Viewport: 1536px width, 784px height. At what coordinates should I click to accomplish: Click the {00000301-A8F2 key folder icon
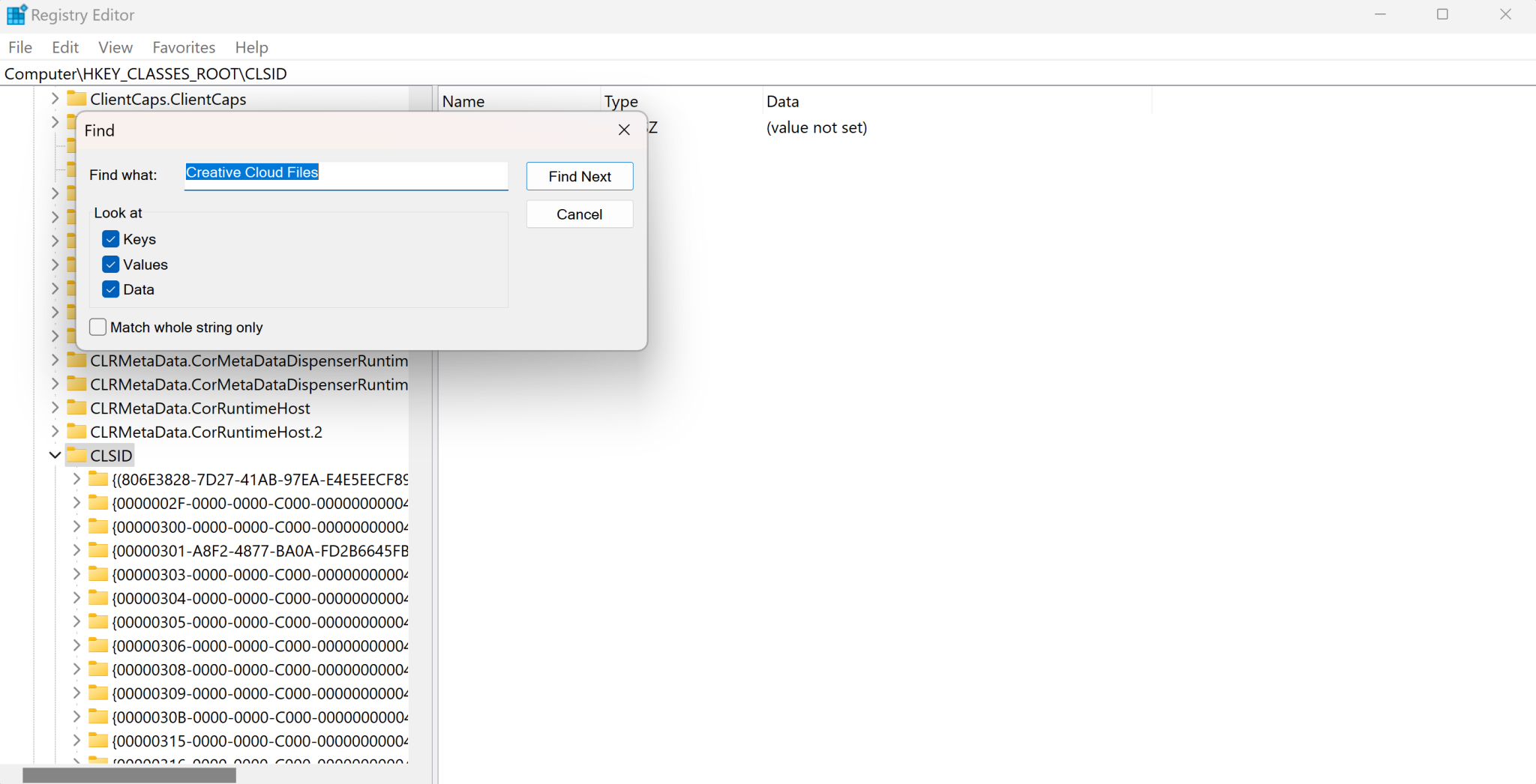(x=98, y=551)
